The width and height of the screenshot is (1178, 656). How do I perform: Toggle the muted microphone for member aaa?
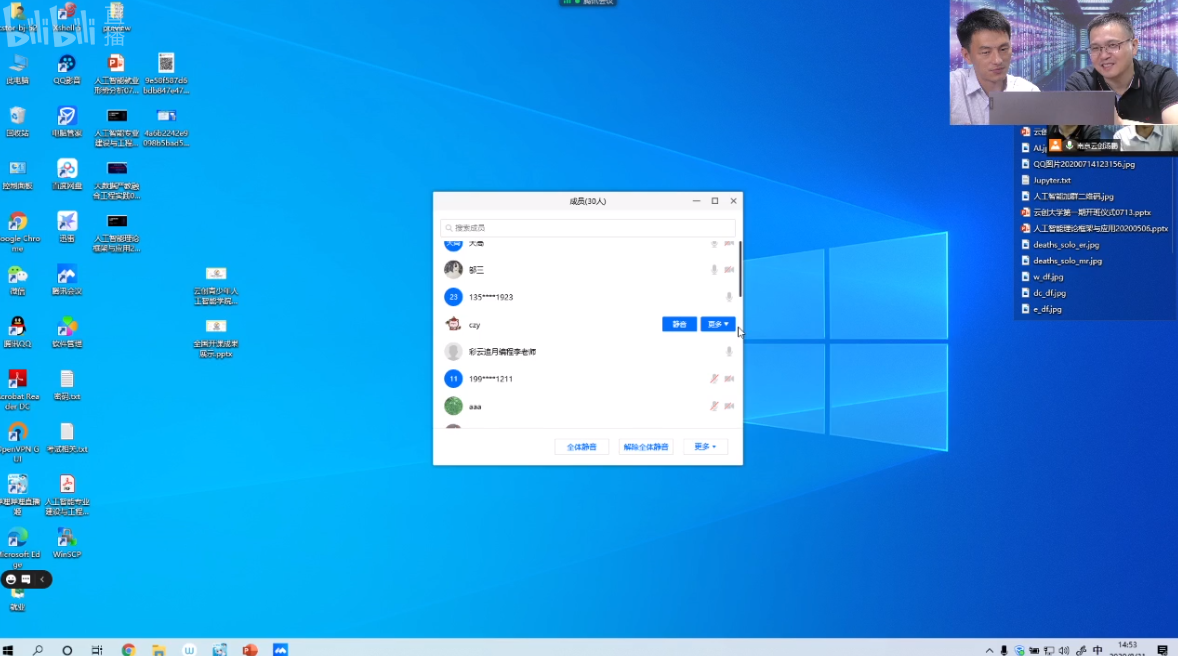pyautogui.click(x=714, y=406)
